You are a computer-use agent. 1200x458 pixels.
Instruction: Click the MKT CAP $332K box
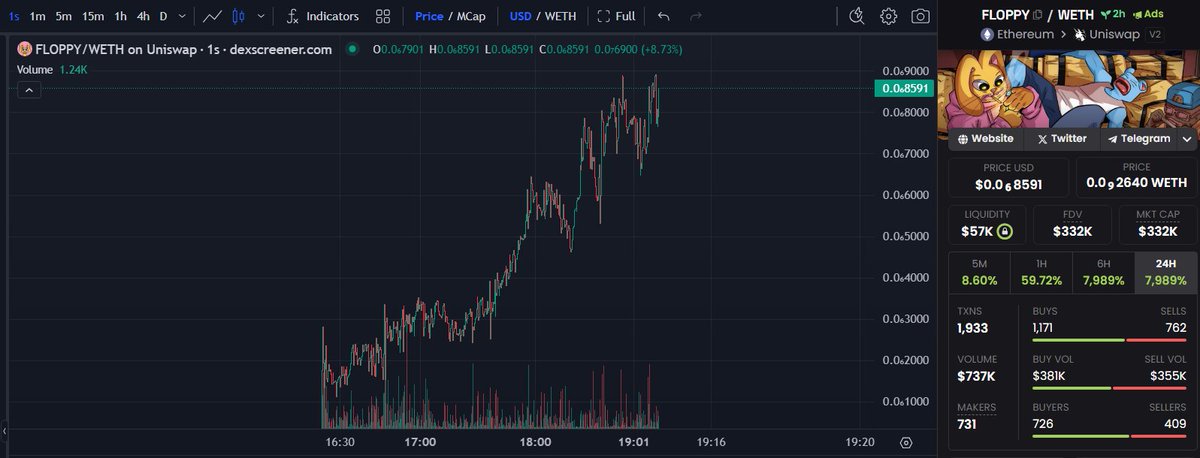coord(1157,224)
